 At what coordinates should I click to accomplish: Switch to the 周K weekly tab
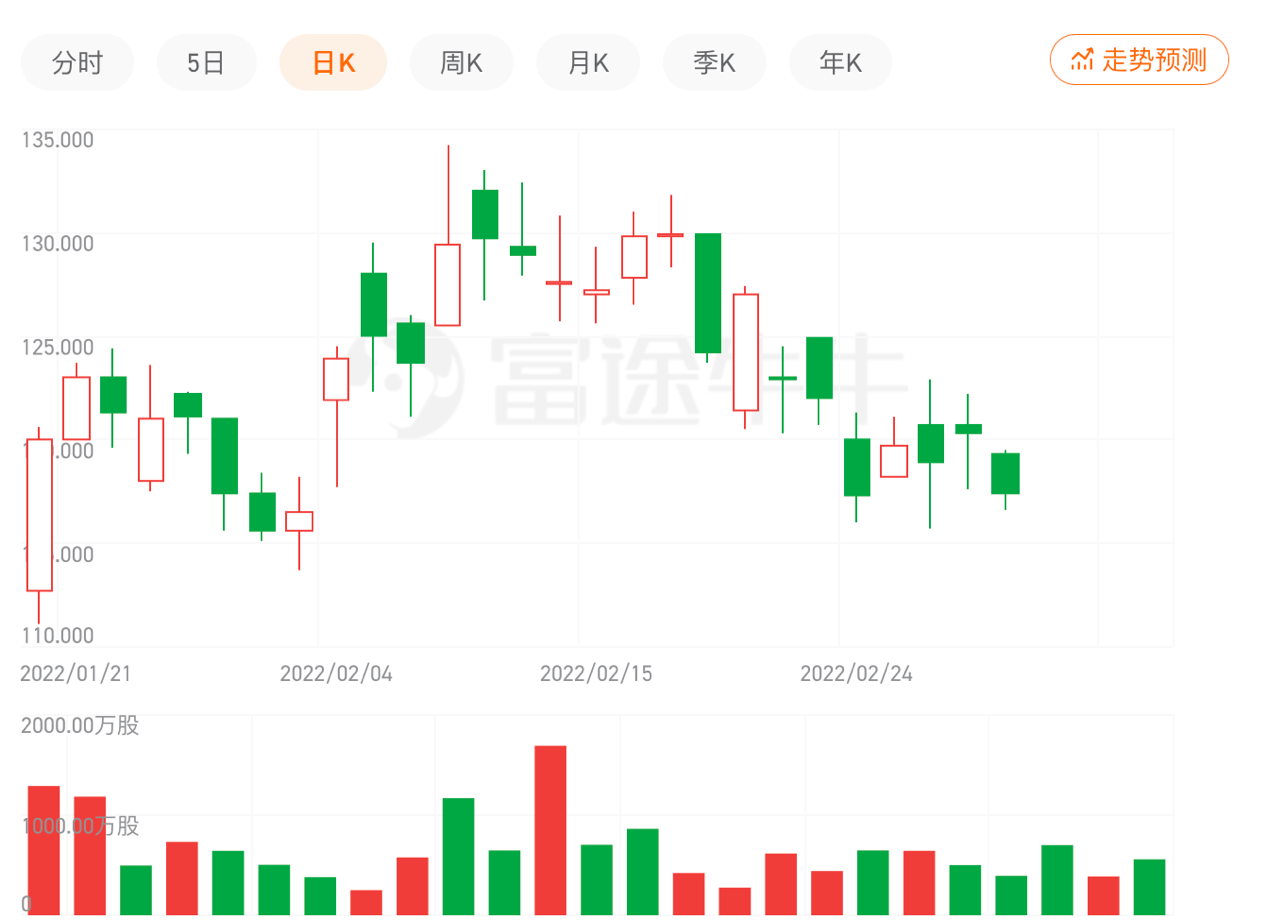point(461,63)
